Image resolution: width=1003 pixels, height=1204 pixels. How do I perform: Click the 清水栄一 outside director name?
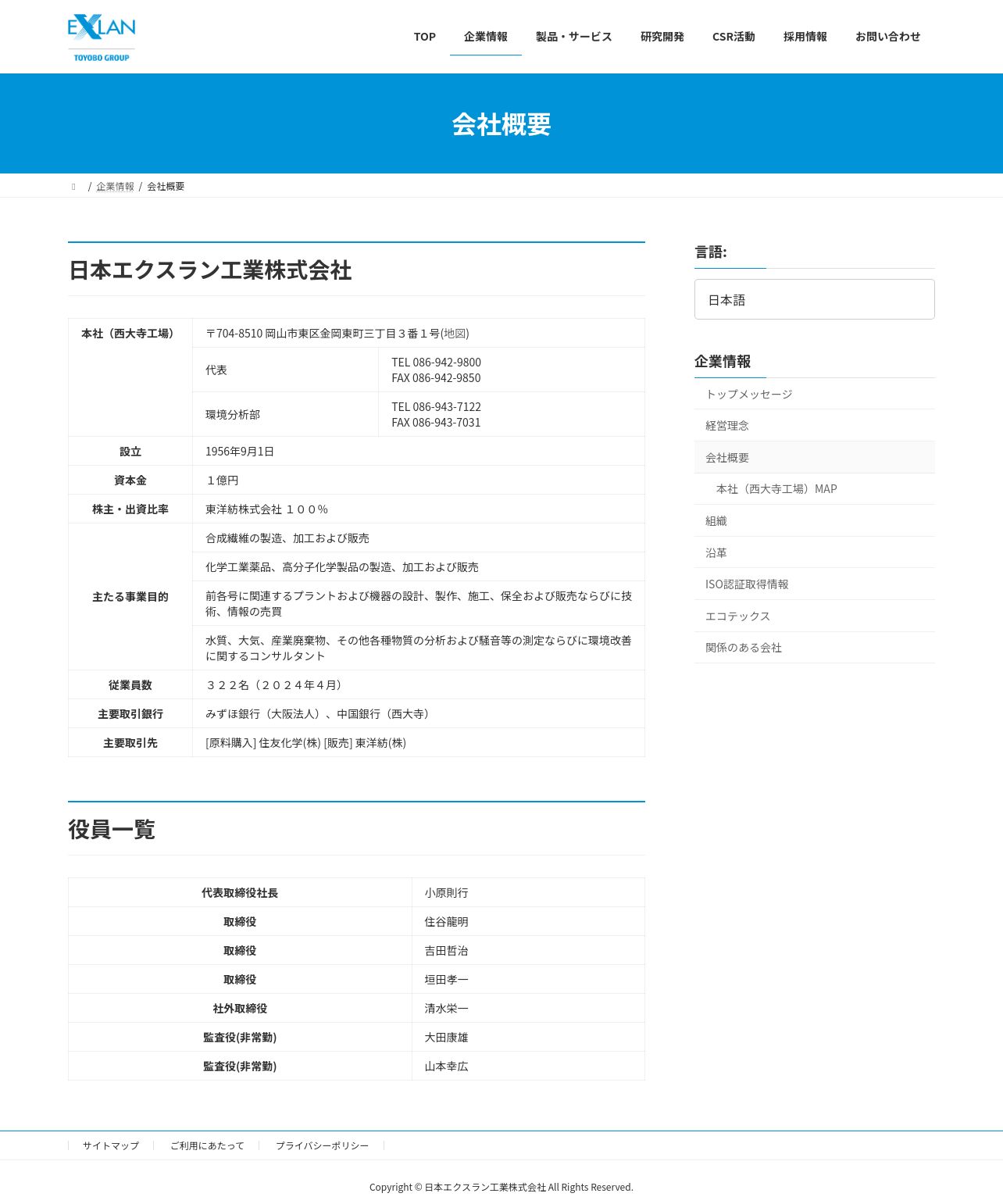pyautogui.click(x=447, y=1009)
